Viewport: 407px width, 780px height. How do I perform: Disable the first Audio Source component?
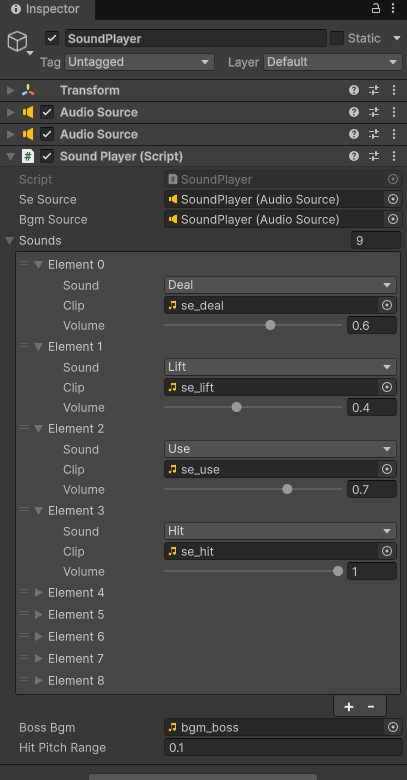click(x=47, y=112)
